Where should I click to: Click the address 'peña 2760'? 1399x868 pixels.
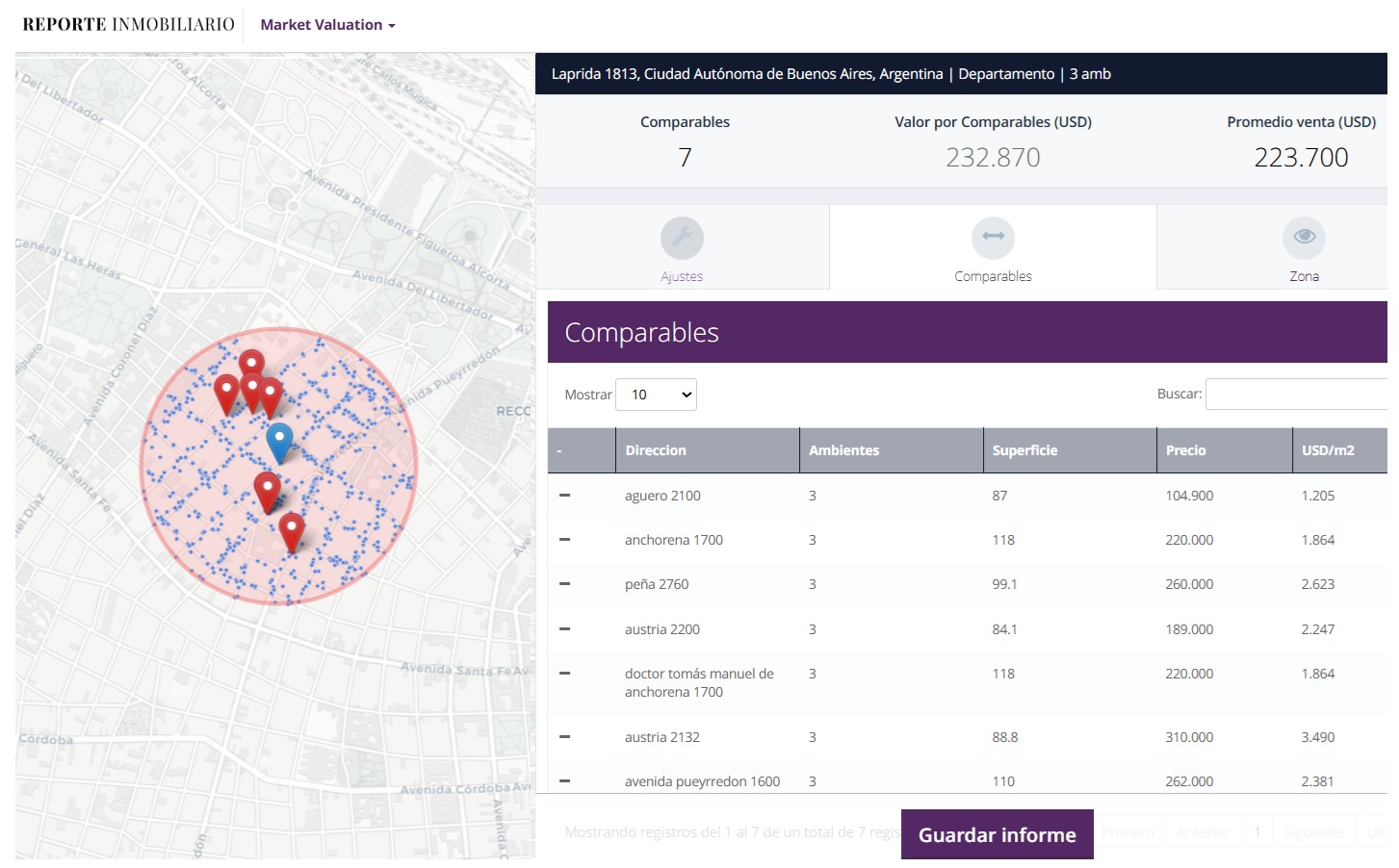[x=657, y=584]
